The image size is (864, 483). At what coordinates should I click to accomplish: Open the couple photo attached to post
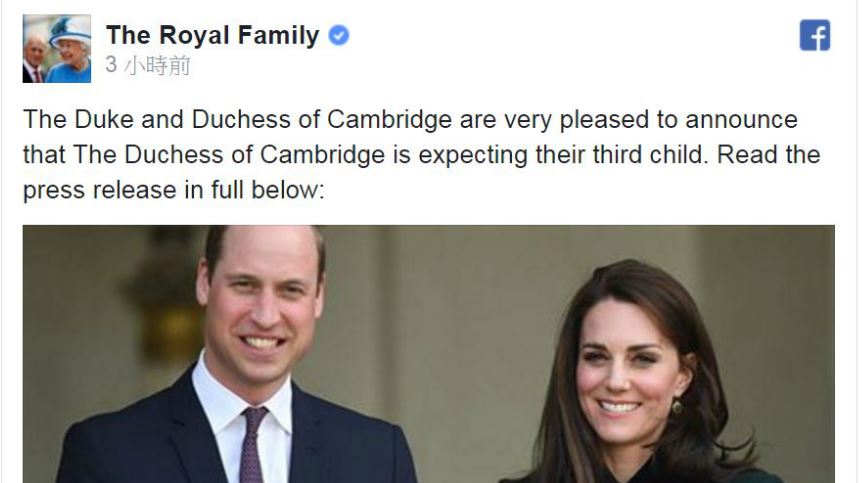(x=429, y=354)
